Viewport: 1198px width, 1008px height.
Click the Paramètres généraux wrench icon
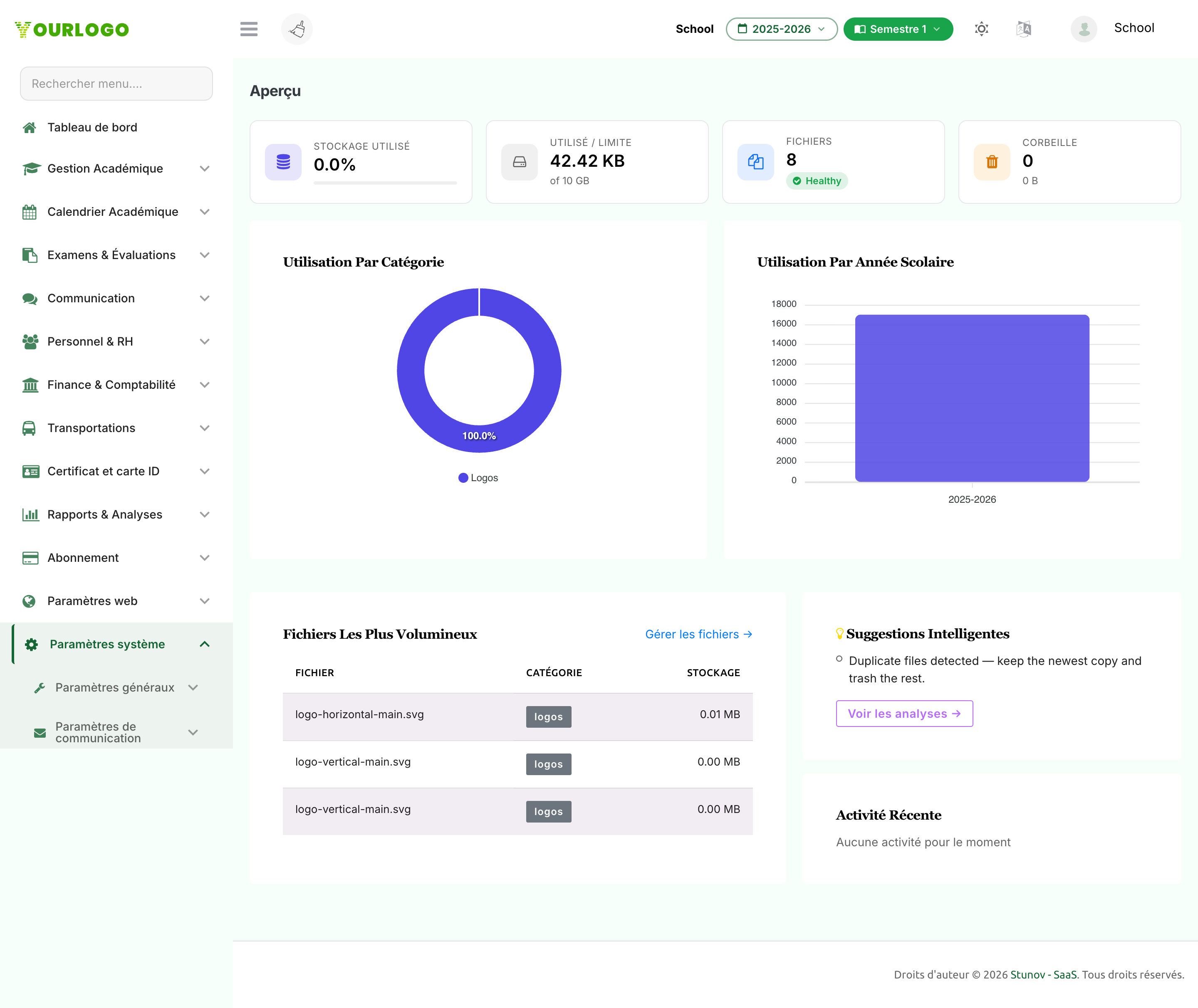tap(40, 688)
